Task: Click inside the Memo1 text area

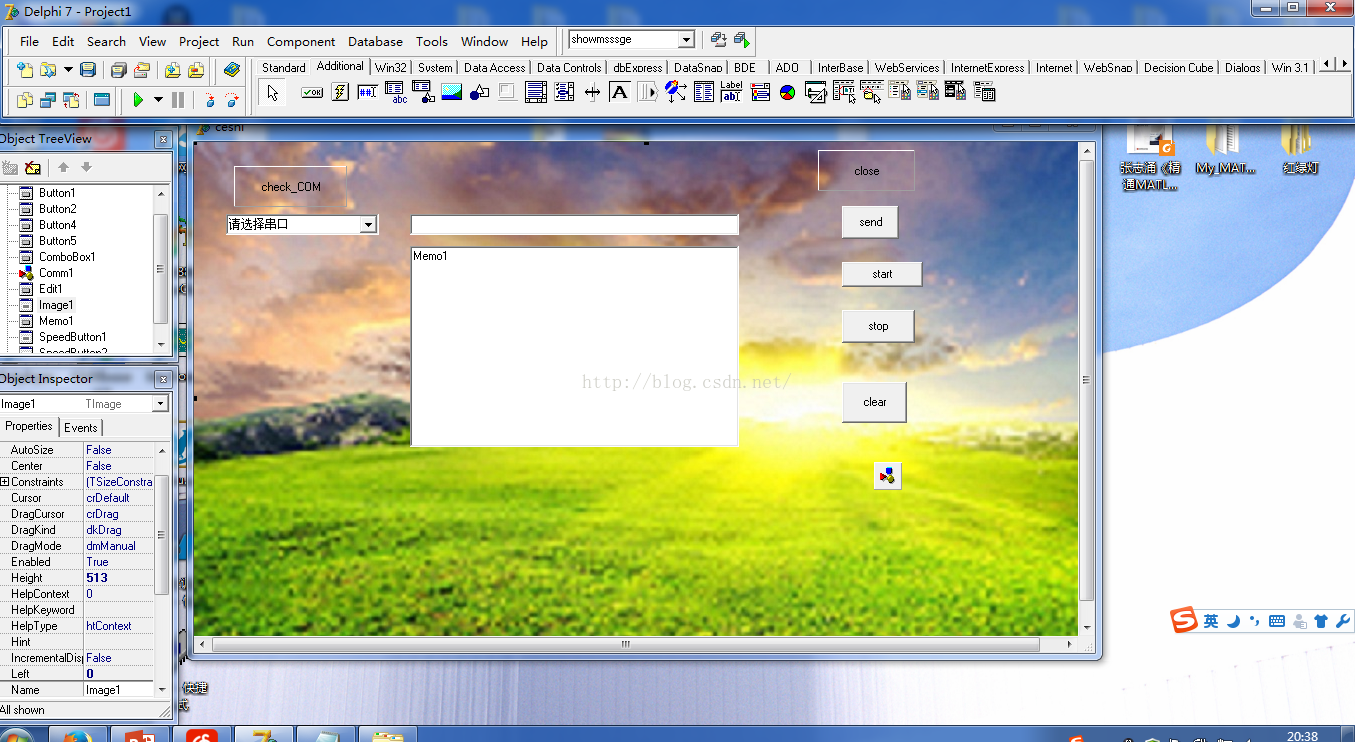Action: click(575, 346)
